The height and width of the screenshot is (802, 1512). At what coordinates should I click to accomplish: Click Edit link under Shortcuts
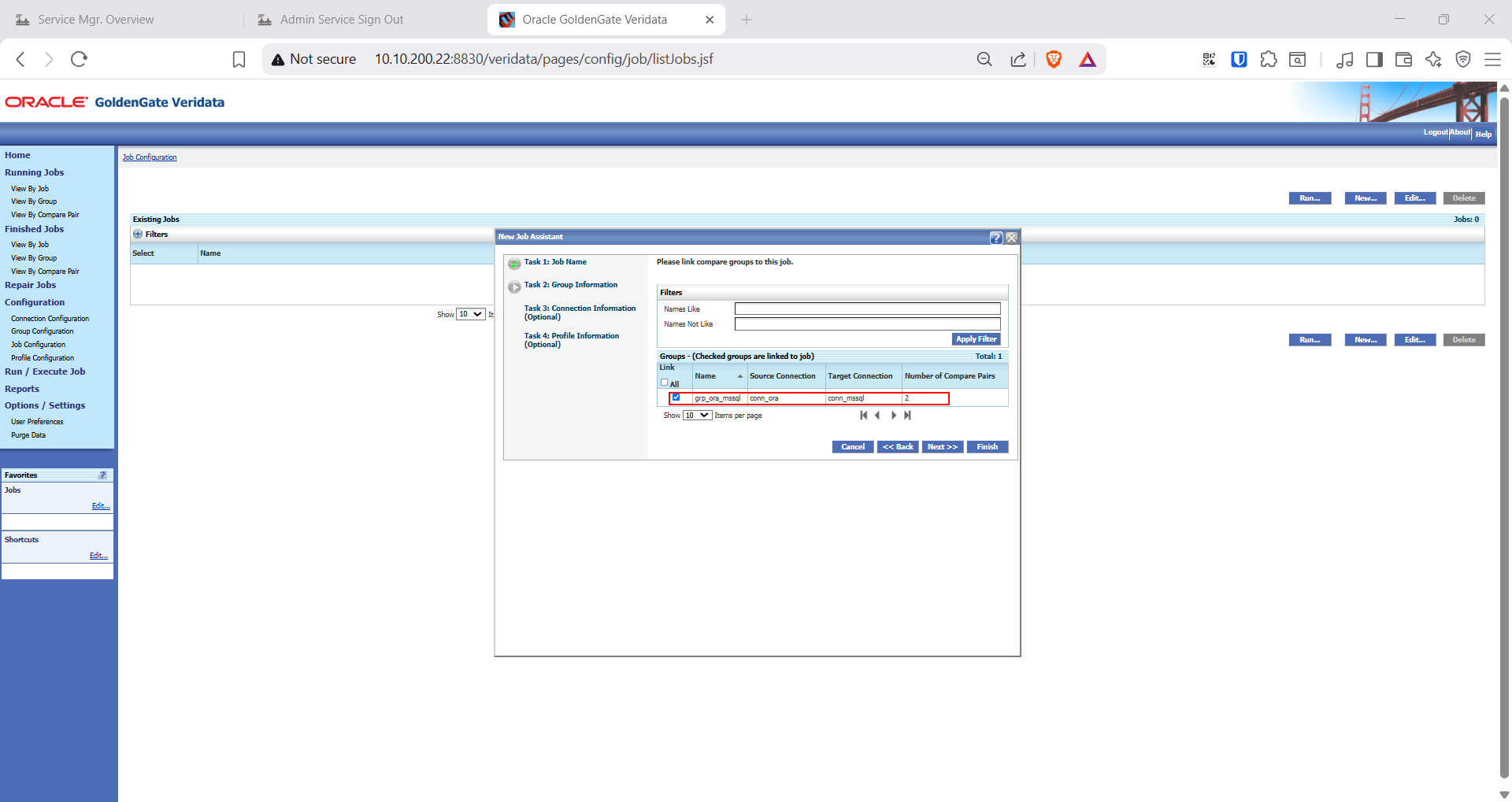pyautogui.click(x=98, y=556)
